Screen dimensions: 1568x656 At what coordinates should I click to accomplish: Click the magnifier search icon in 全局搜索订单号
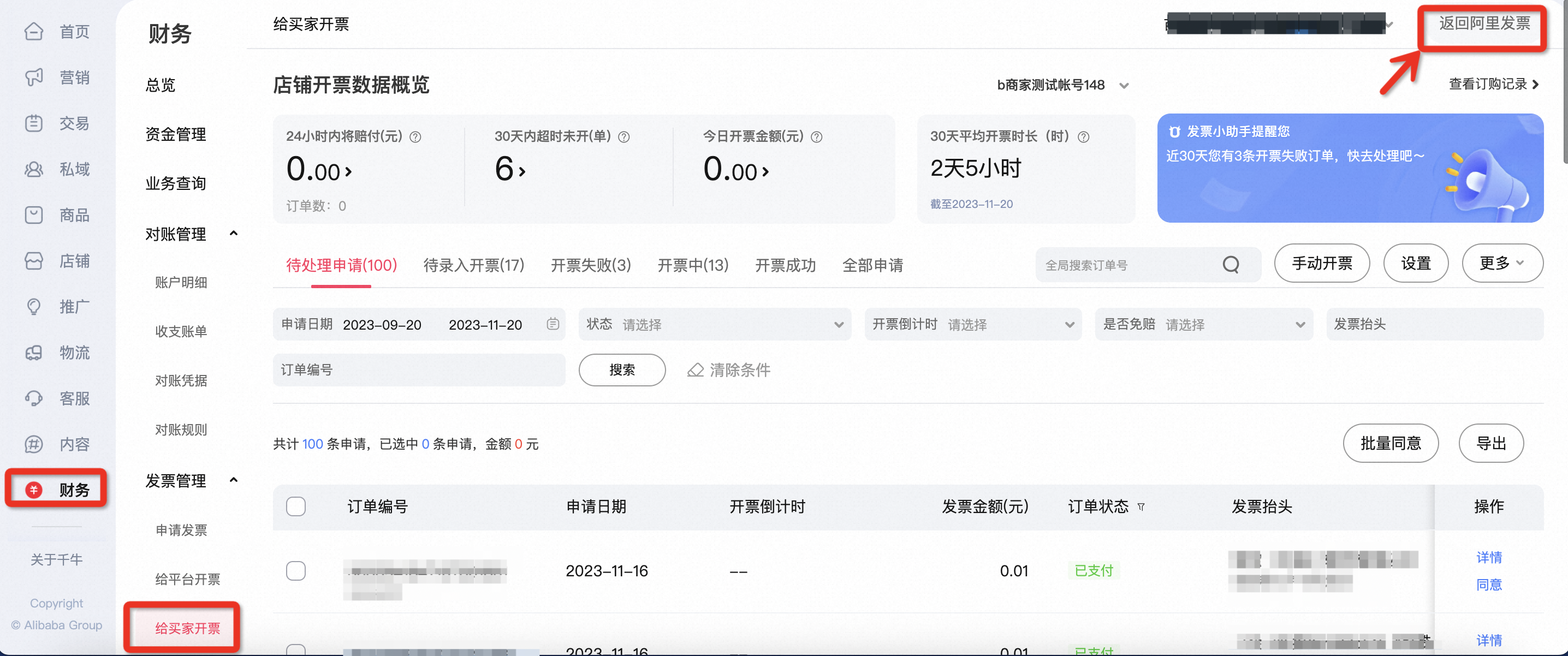coord(1231,265)
